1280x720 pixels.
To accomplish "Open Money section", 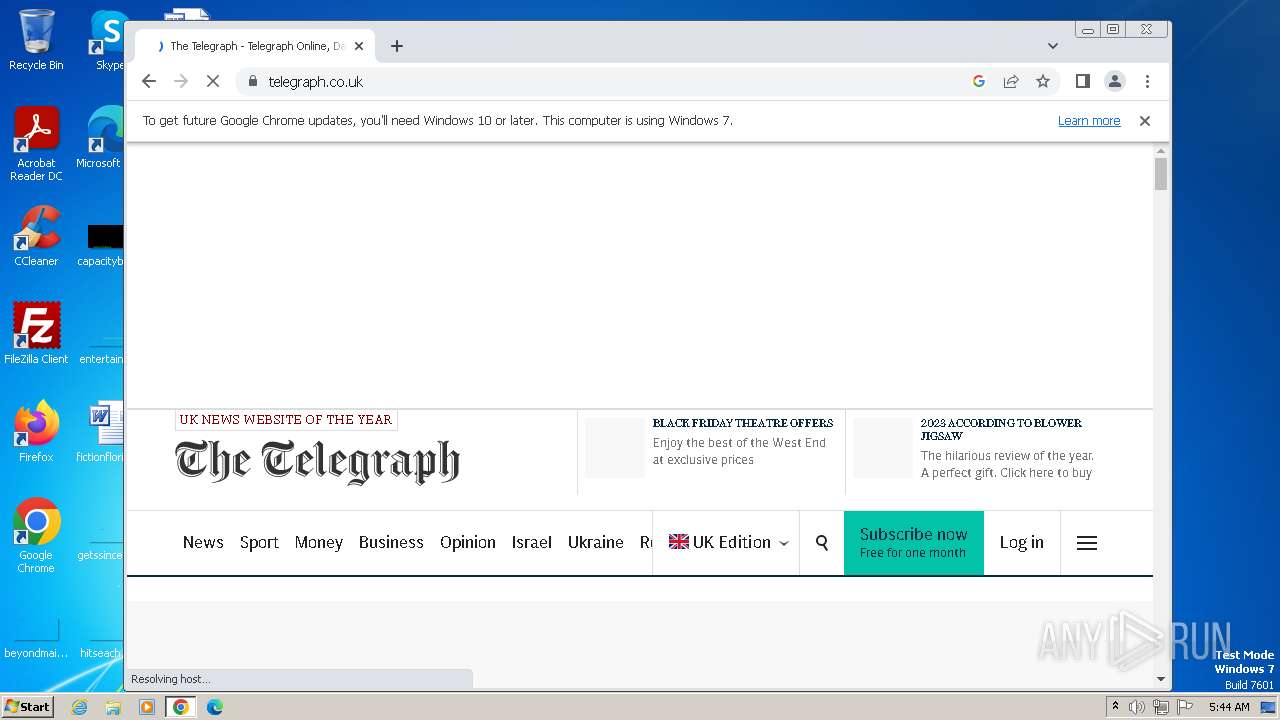I will (x=319, y=542).
